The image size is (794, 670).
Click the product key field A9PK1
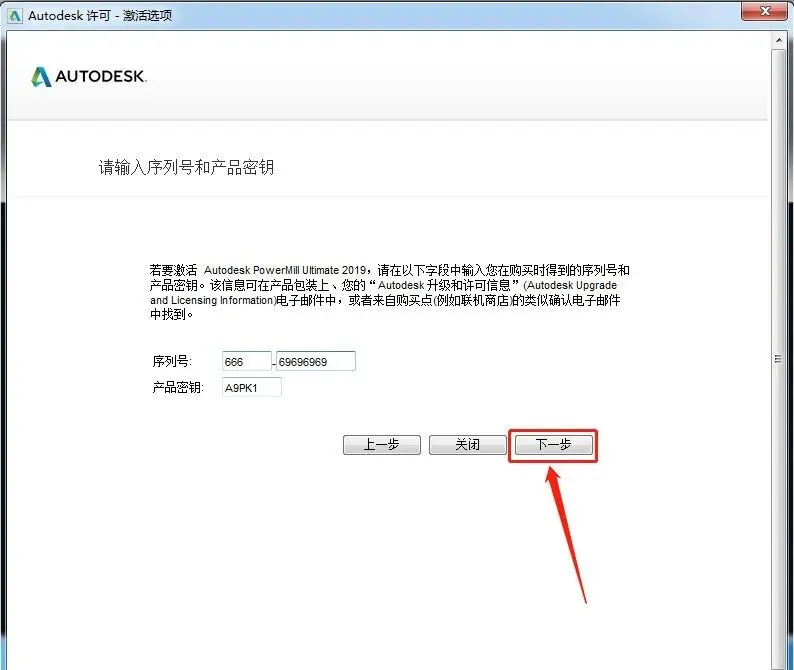252,387
